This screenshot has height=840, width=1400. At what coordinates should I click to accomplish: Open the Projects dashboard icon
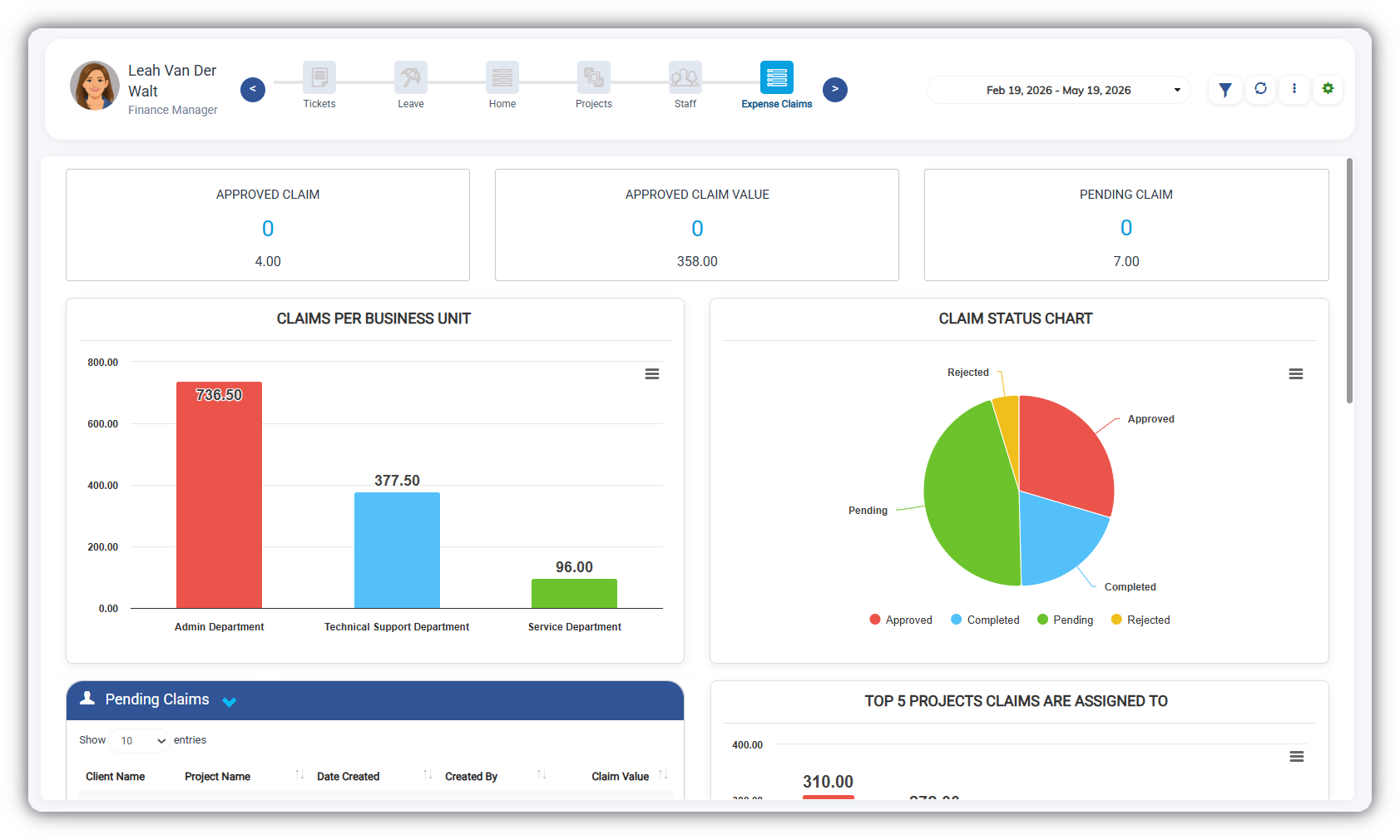[x=594, y=77]
